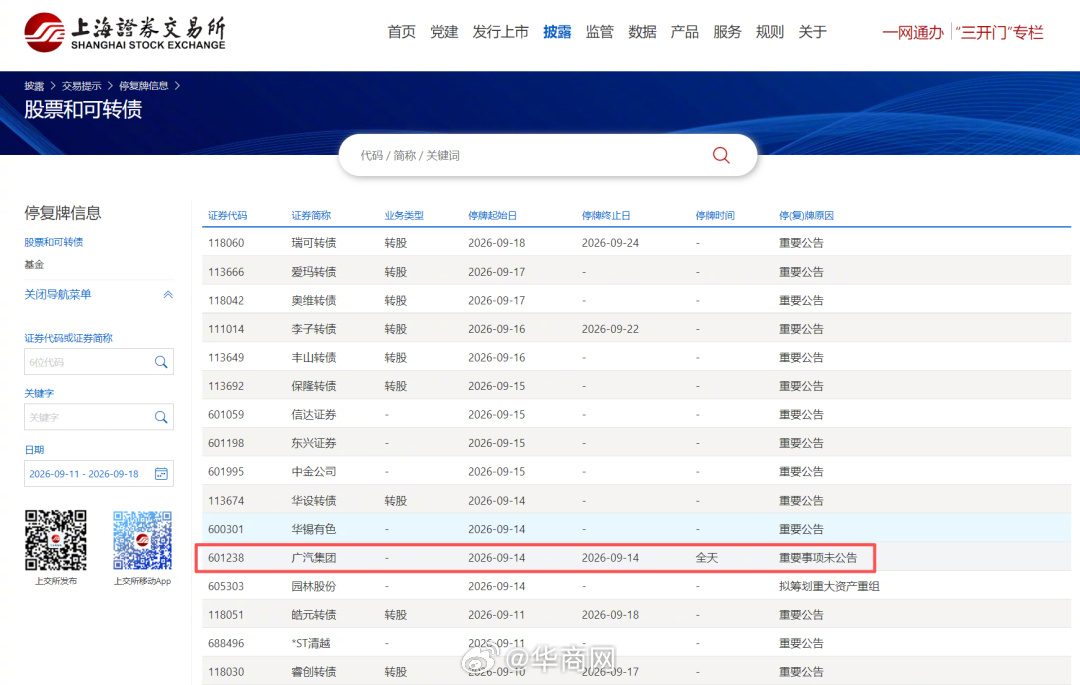The height and width of the screenshot is (685, 1080).
Task: Open the 党建 menu
Action: [444, 32]
